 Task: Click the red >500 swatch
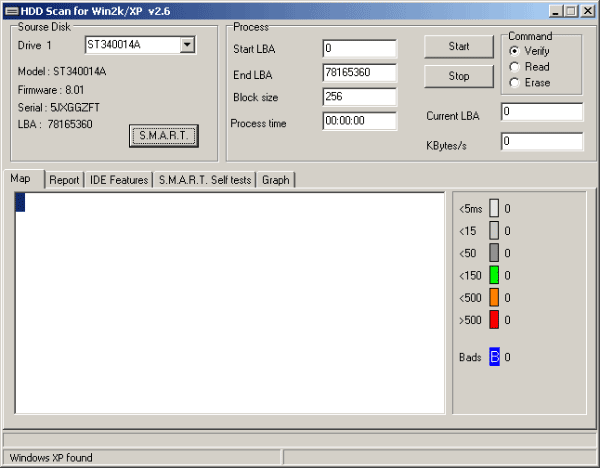pyautogui.click(x=494, y=320)
